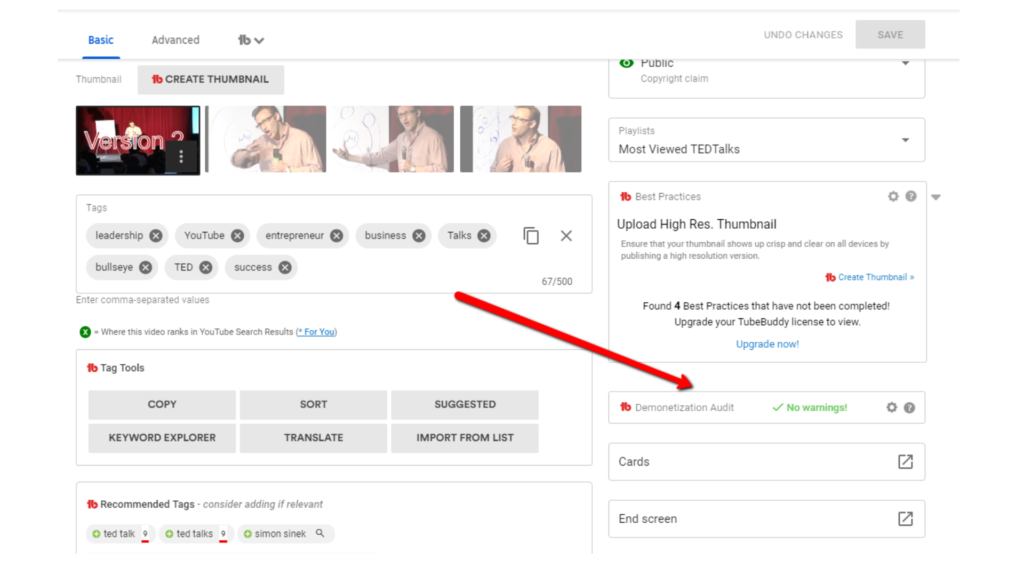This screenshot has height=576, width=1024.
Task: Click the Most Viewed TEDTalks playlist text
Action: [x=679, y=149]
